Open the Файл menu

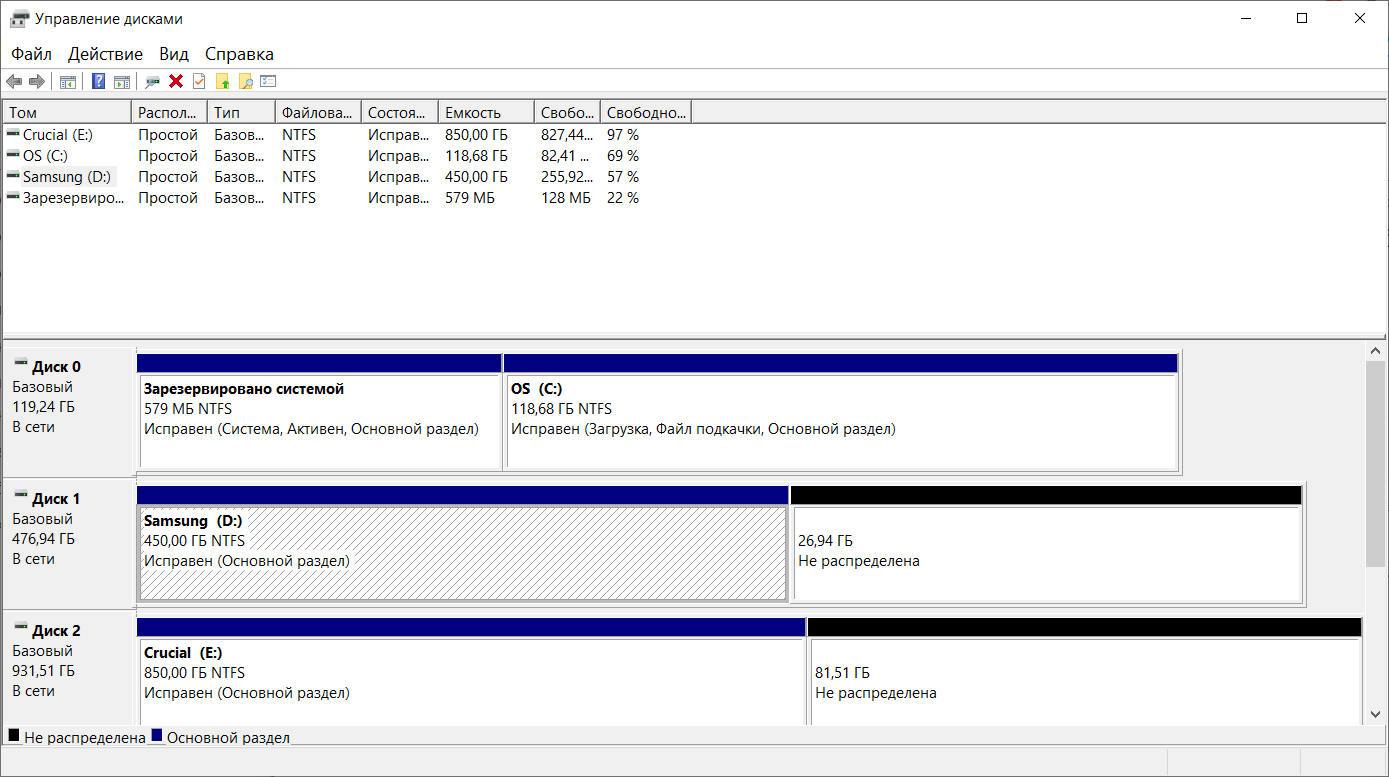tap(32, 54)
